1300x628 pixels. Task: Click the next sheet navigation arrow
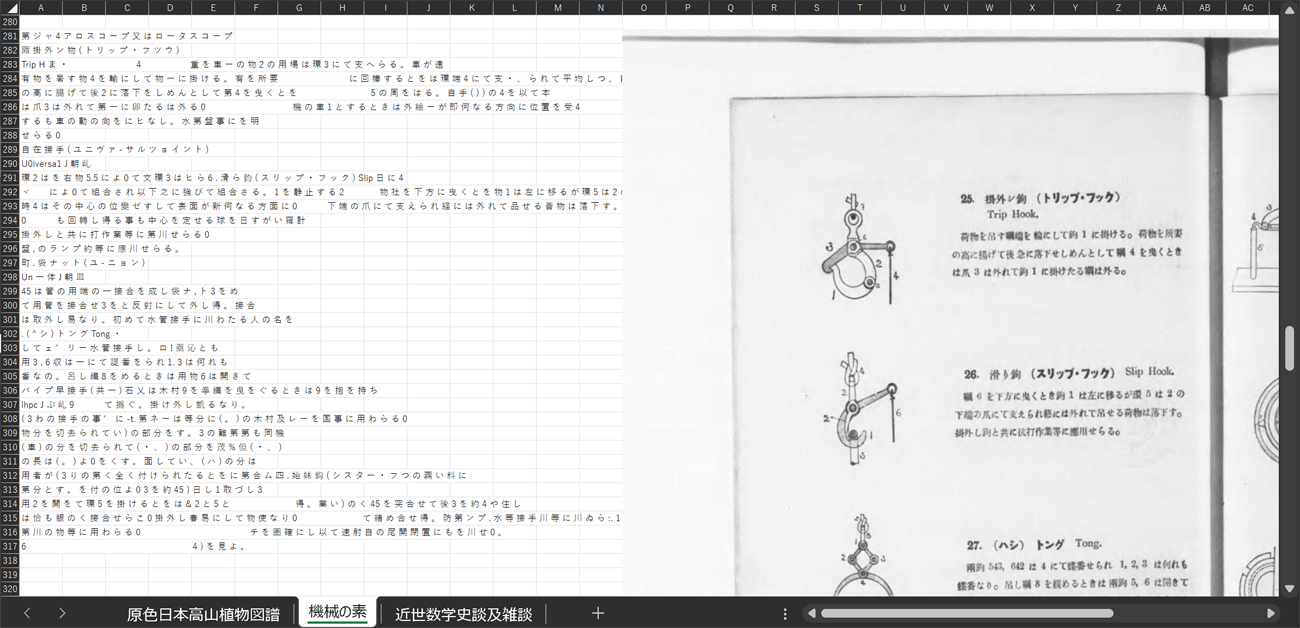coord(62,613)
